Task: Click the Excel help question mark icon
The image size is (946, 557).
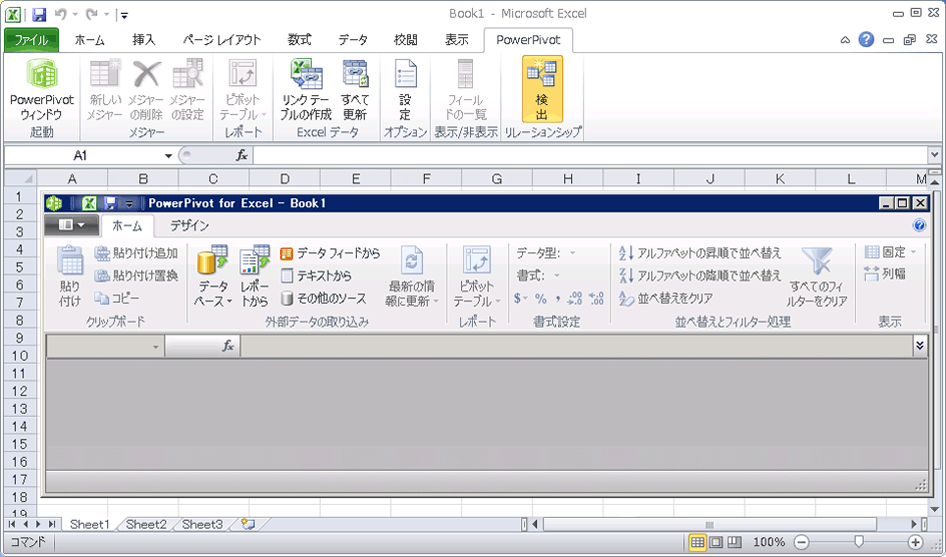Action: tap(866, 40)
